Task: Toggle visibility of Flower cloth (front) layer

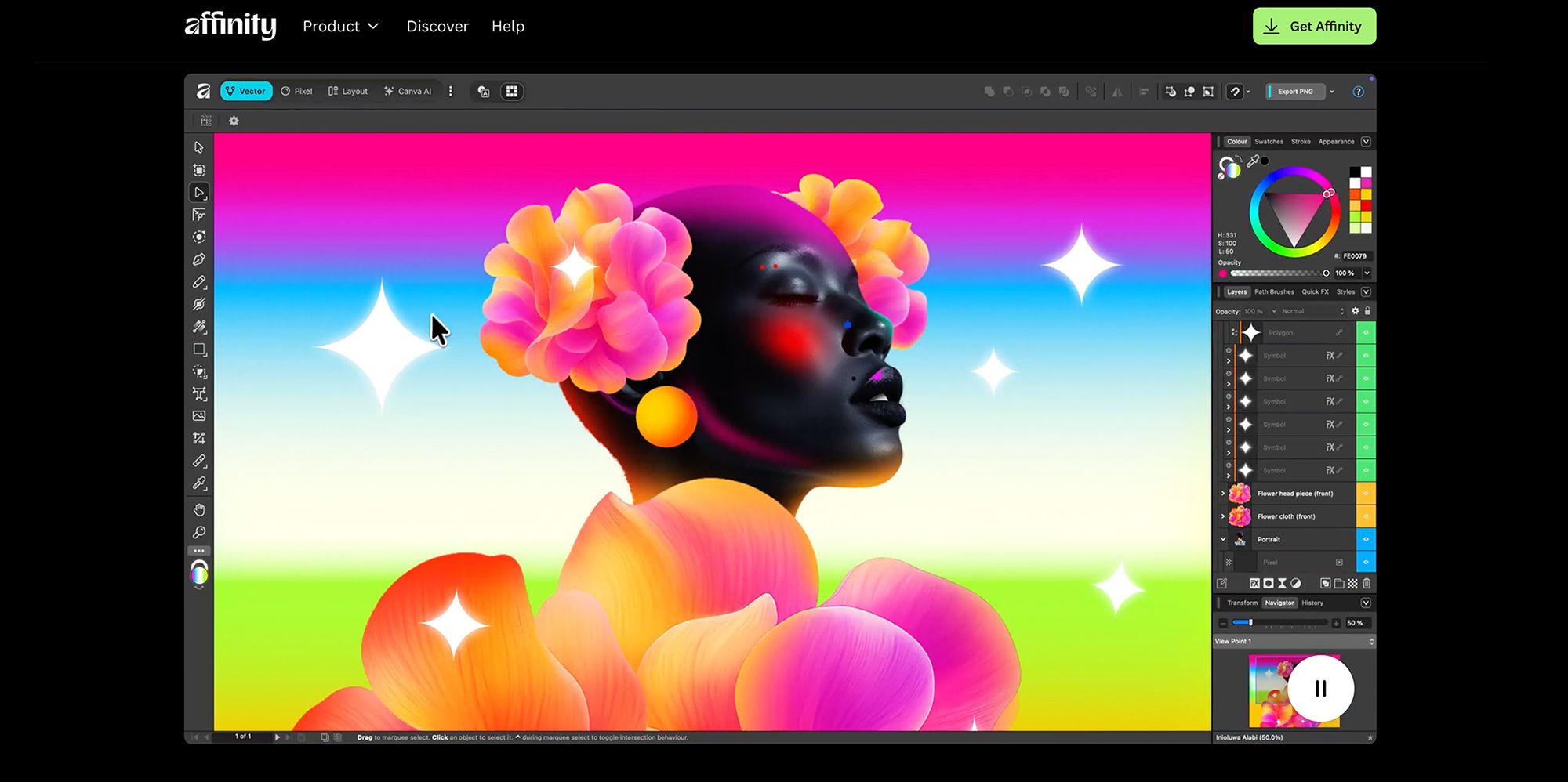Action: [1366, 516]
